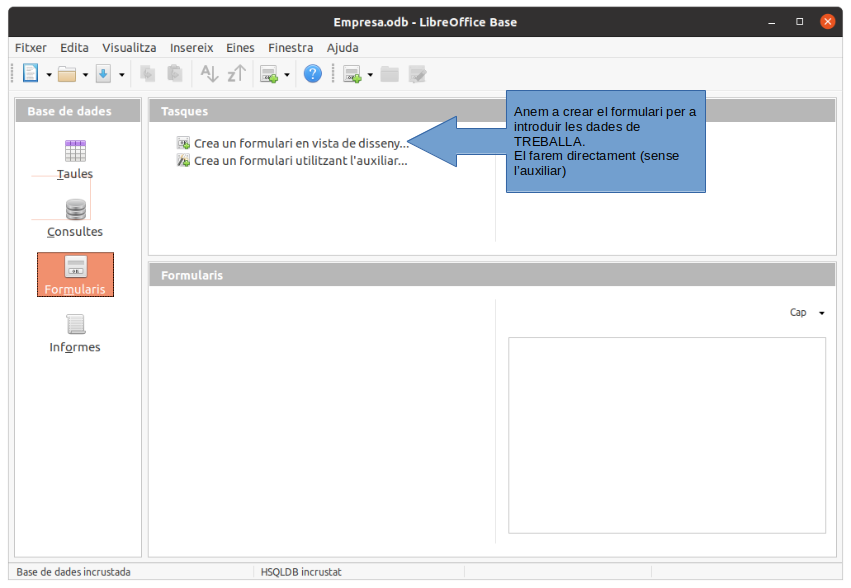This screenshot has height=588, width=851.
Task: Open the Fitxer menu
Action: [30, 48]
